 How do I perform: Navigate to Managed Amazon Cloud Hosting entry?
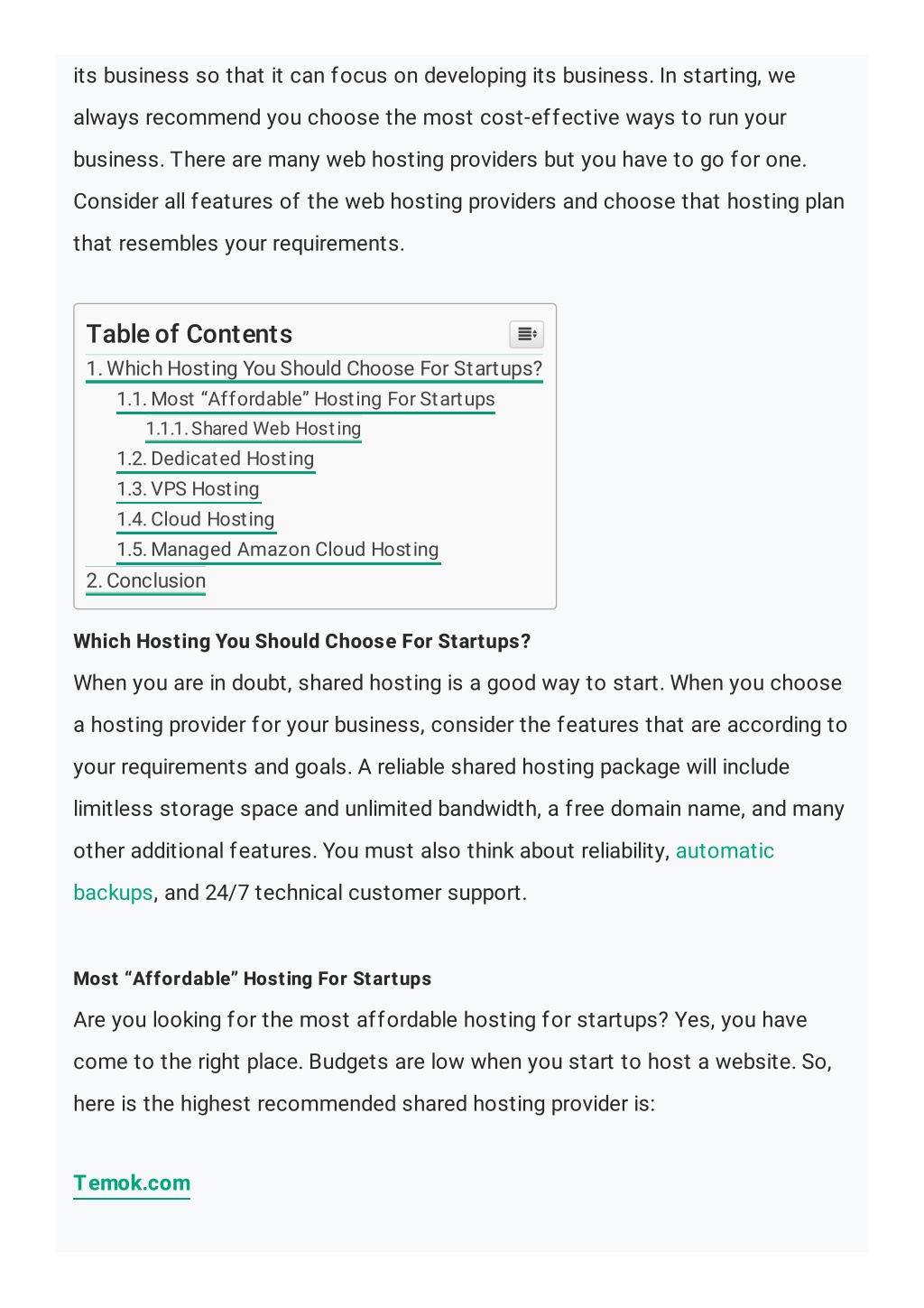click(278, 550)
